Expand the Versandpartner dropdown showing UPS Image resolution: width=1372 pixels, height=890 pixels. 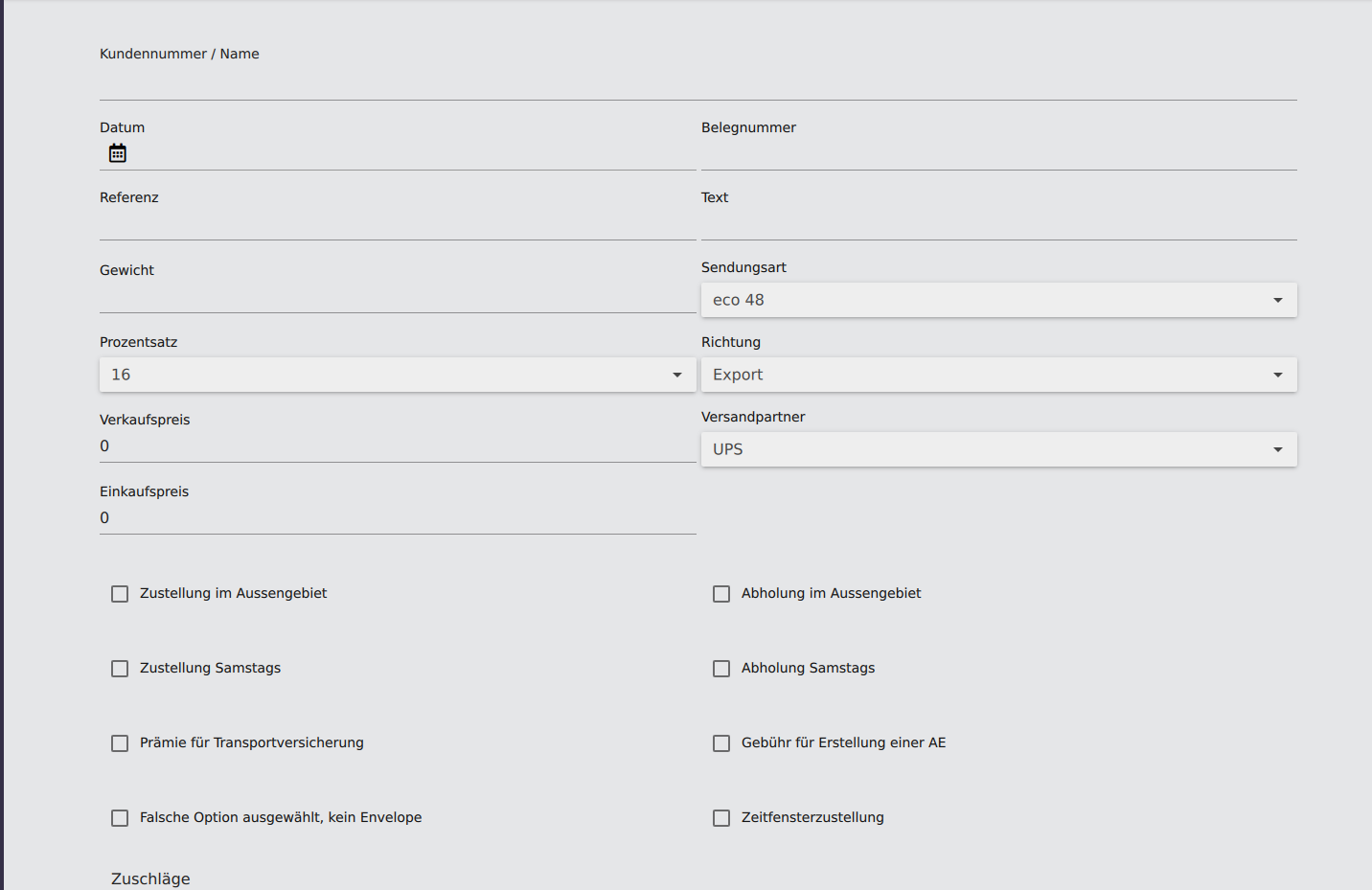click(x=998, y=449)
